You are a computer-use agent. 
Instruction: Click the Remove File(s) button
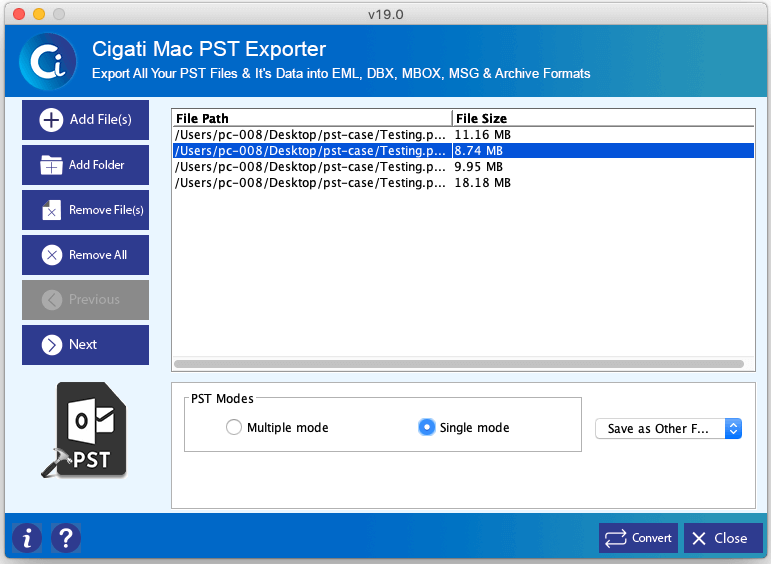85,210
